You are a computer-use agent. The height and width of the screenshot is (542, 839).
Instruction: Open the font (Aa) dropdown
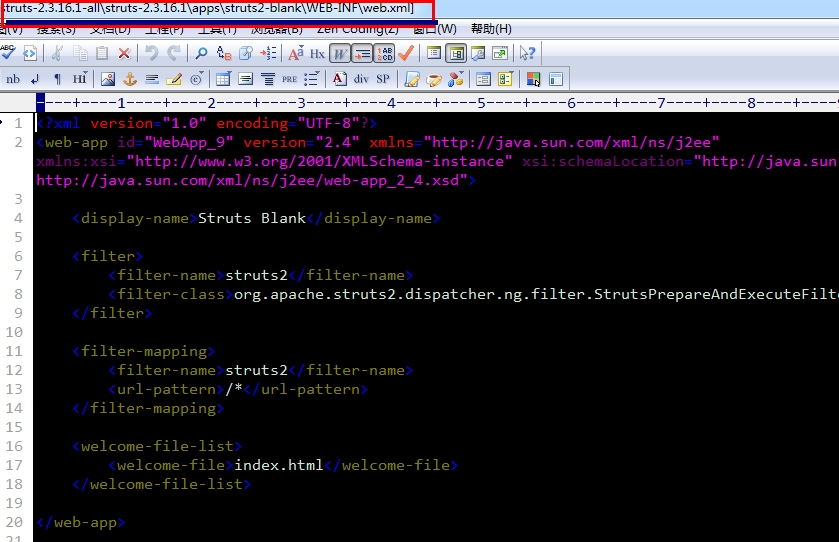coord(295,53)
